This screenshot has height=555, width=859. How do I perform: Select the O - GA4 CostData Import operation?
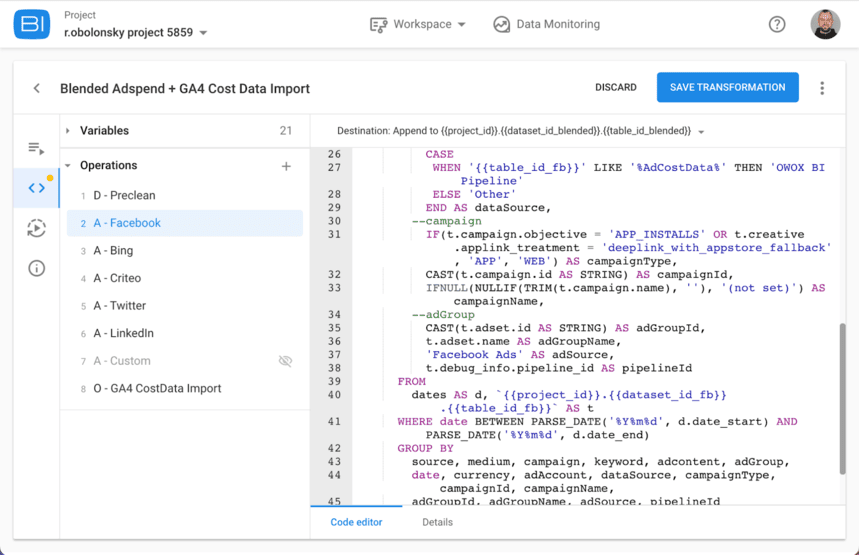157,388
